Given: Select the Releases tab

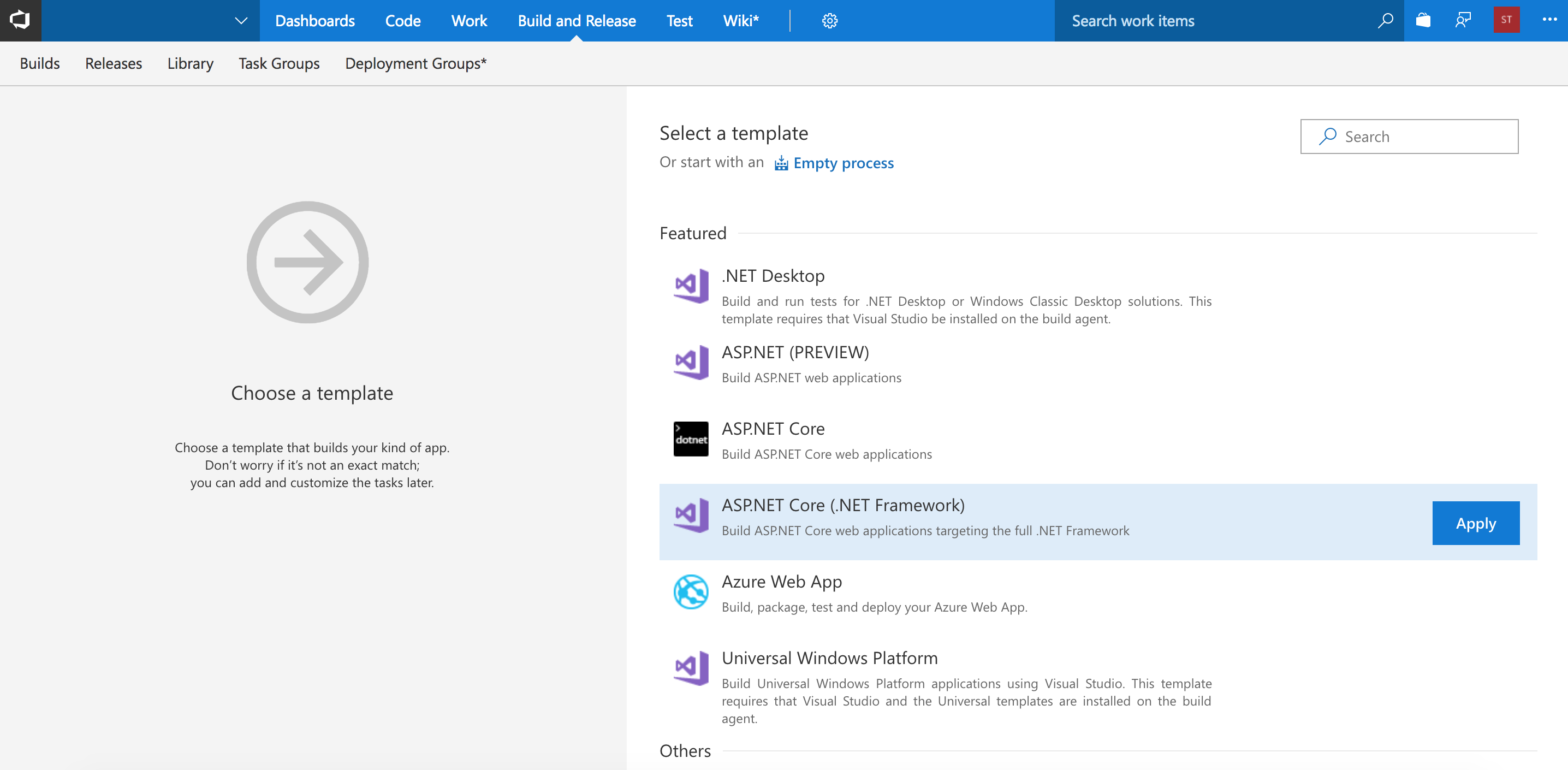Looking at the screenshot, I should pos(113,63).
